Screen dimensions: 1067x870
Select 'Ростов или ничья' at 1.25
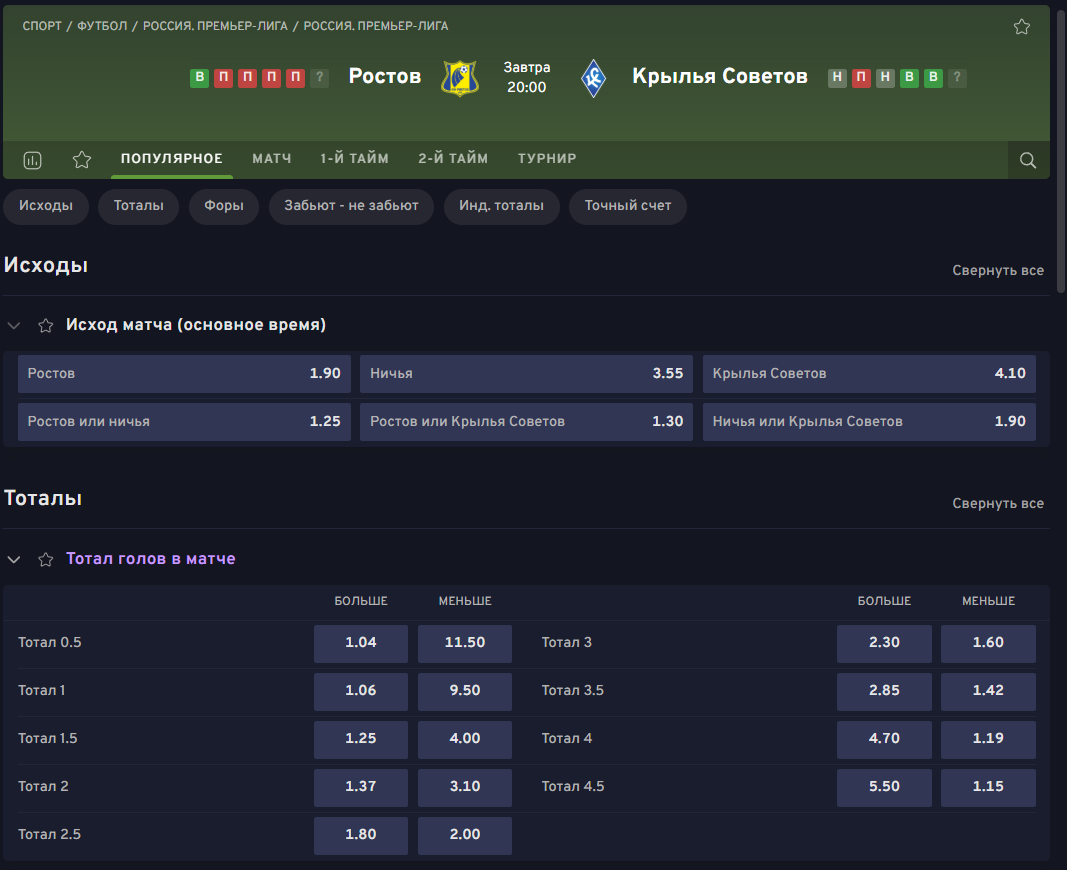(184, 422)
